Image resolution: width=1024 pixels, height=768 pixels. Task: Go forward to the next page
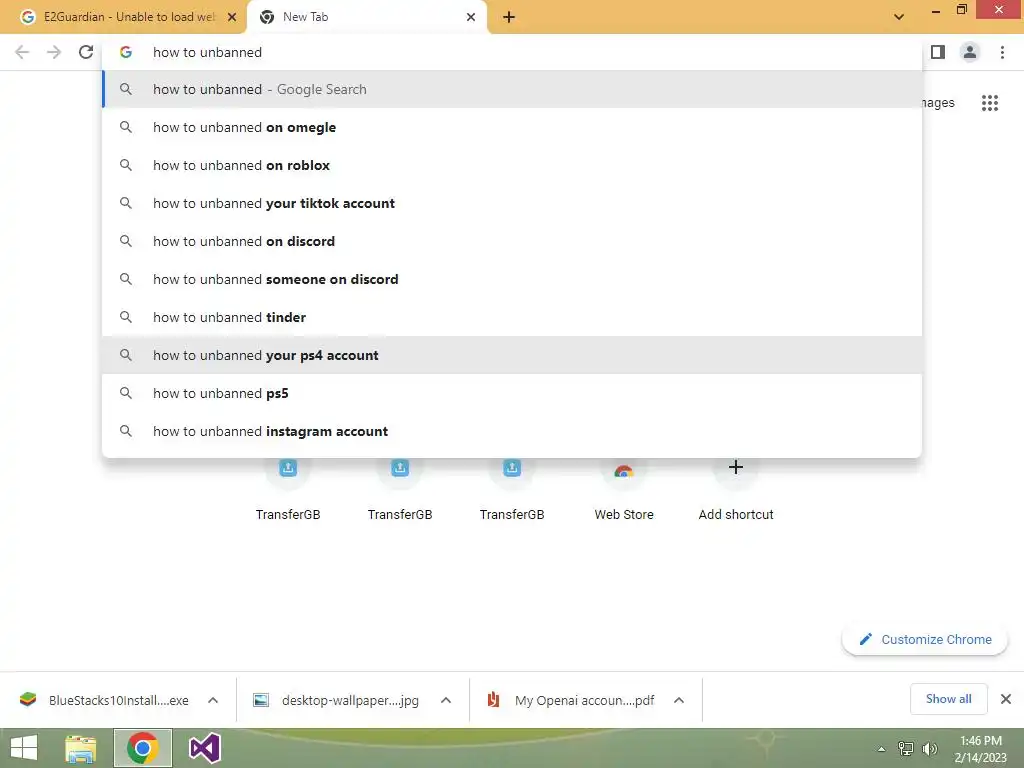[54, 52]
